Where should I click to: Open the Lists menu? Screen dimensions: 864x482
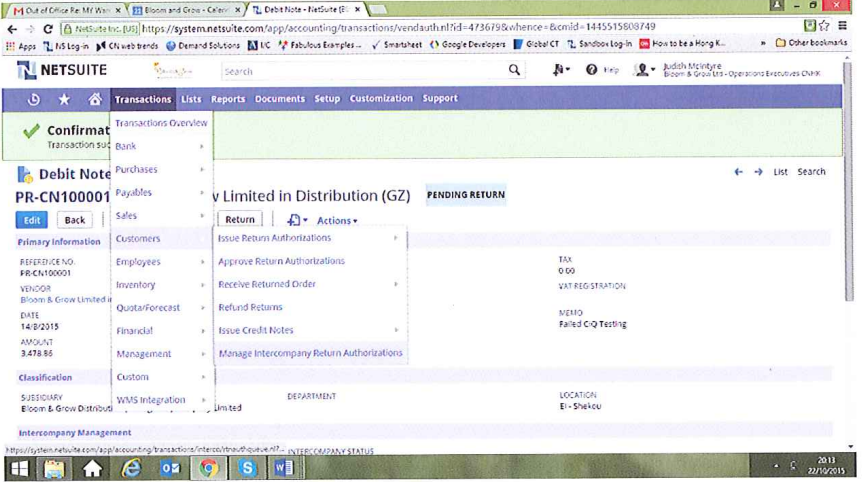[191, 99]
